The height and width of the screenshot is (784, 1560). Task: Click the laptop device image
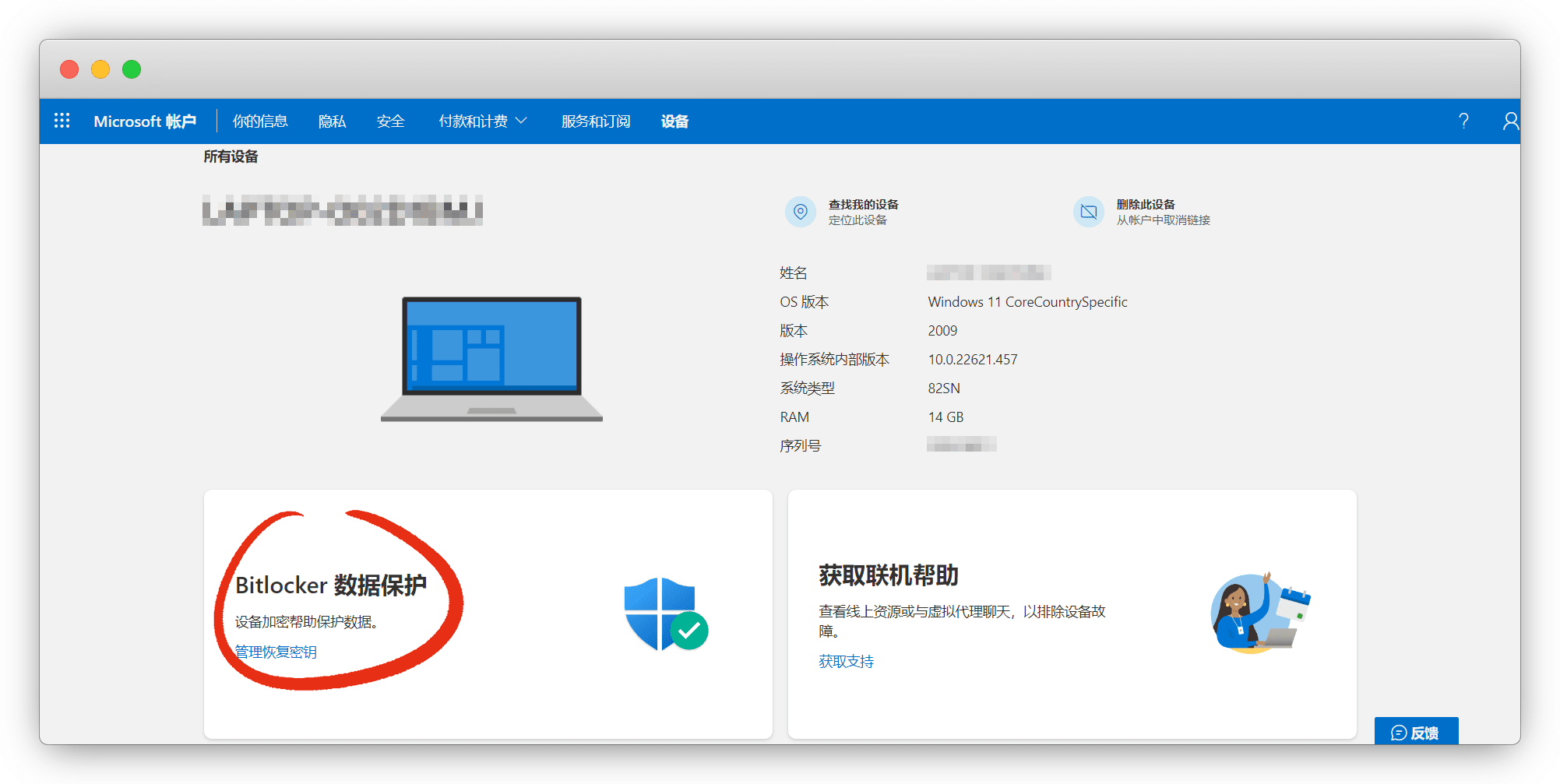(x=491, y=359)
